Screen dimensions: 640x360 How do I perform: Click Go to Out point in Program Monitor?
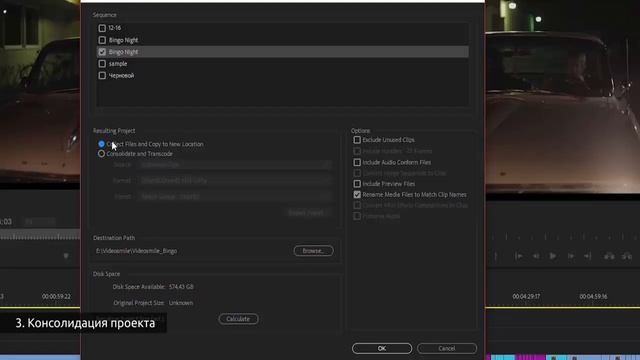tap(587, 256)
